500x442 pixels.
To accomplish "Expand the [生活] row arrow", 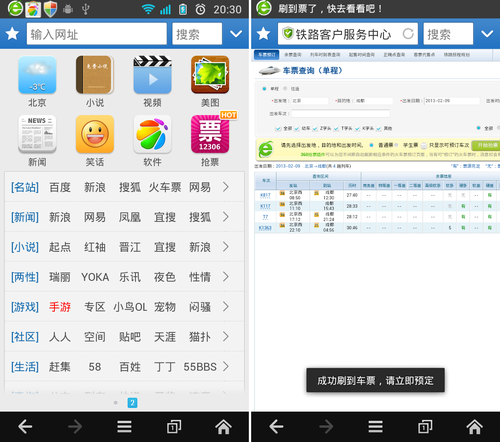I will (226, 367).
